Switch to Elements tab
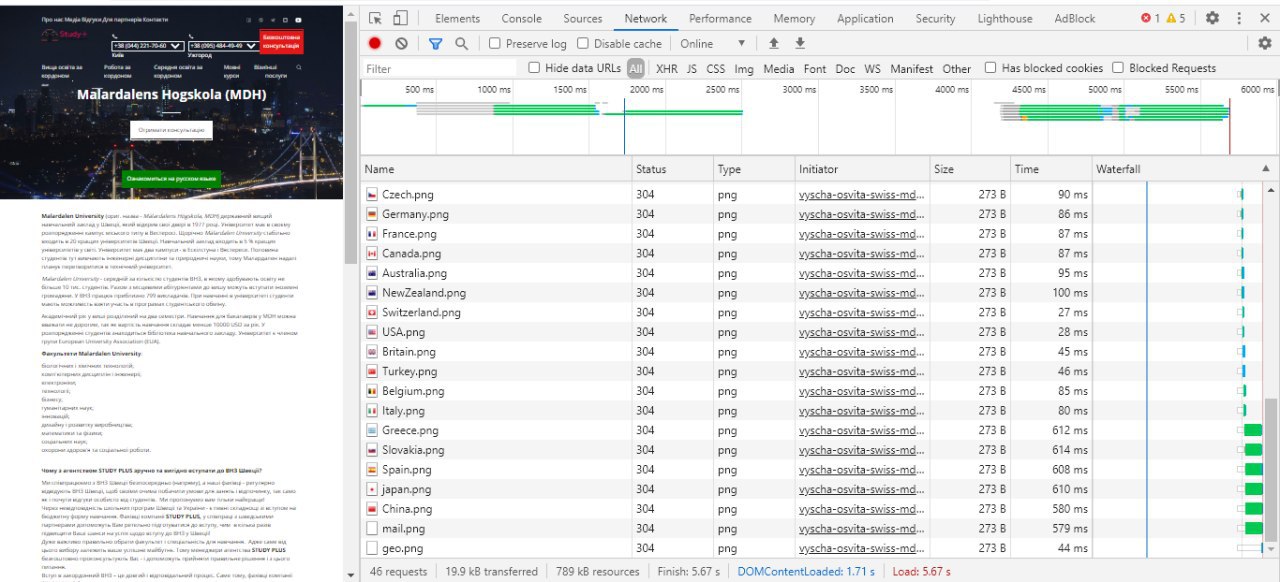The height and width of the screenshot is (582, 1280). [457, 18]
